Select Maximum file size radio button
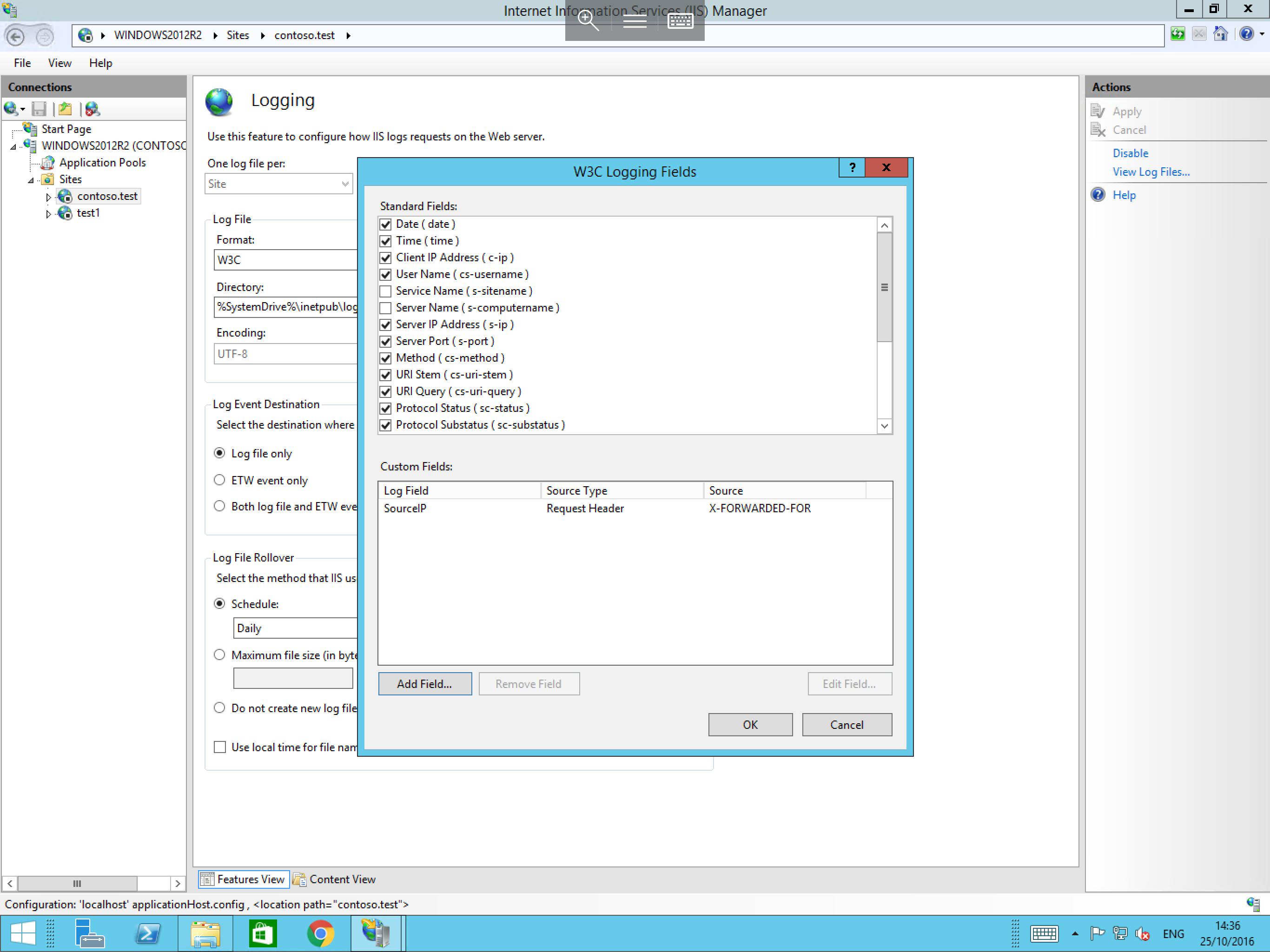Screen dimensions: 1270x952 pos(219,654)
